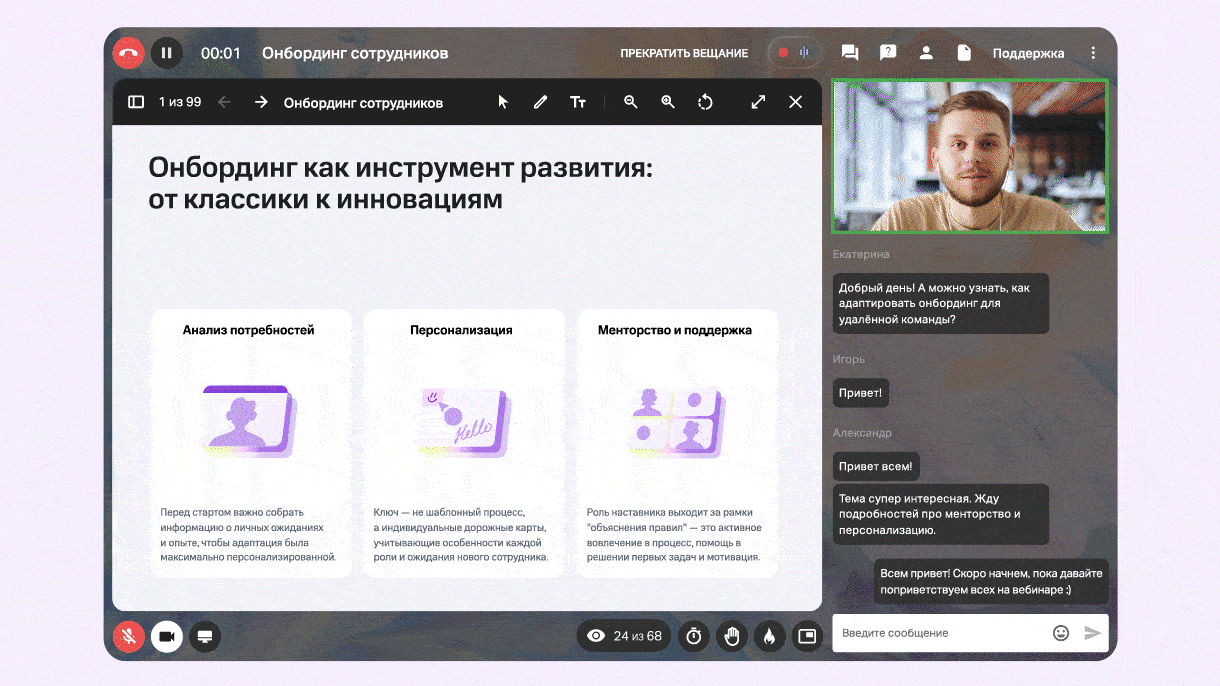Toggle the slide thumbnails sidebar panel

tap(136, 102)
